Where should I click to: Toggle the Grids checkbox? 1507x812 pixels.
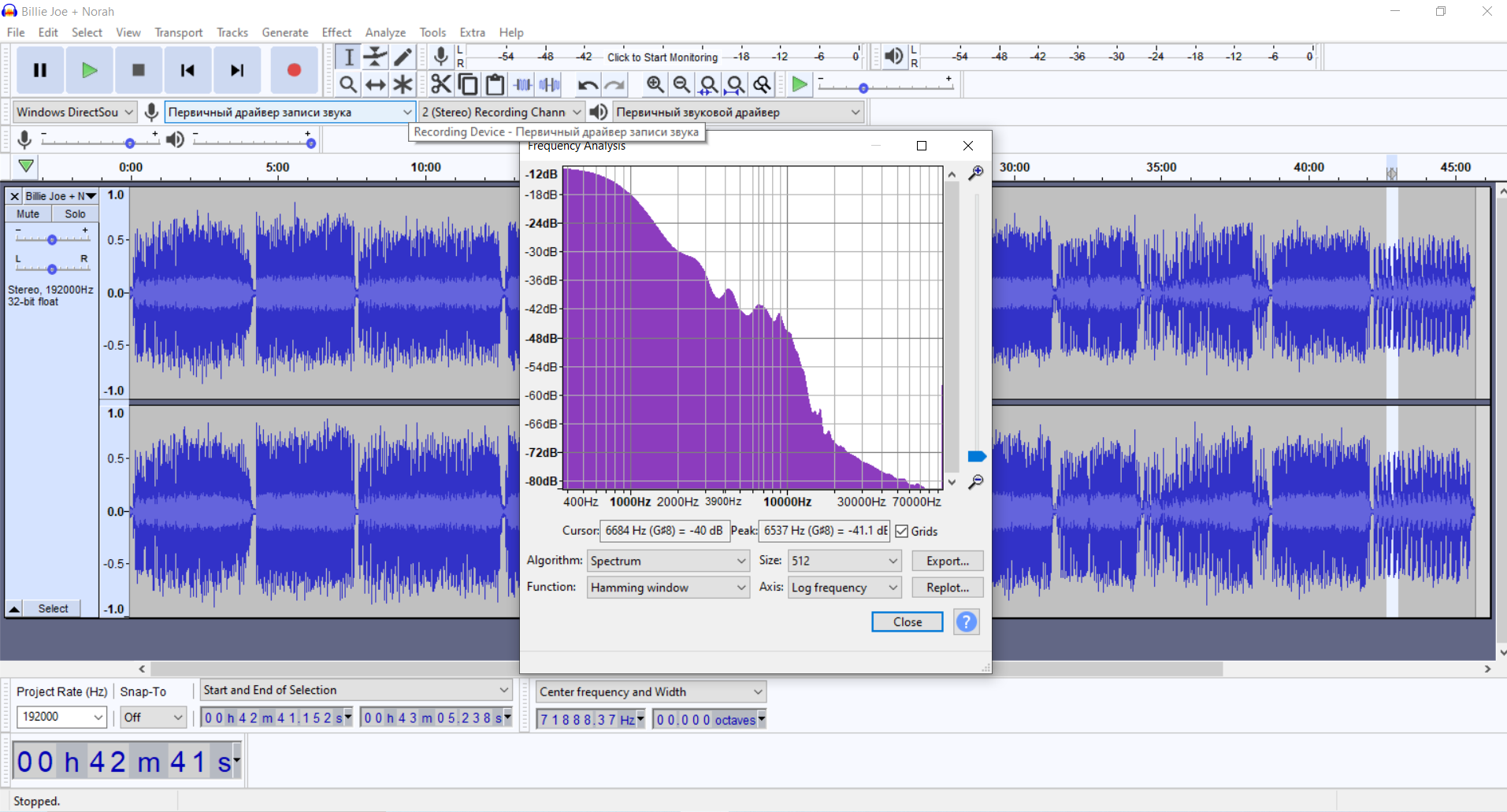pyautogui.click(x=902, y=532)
